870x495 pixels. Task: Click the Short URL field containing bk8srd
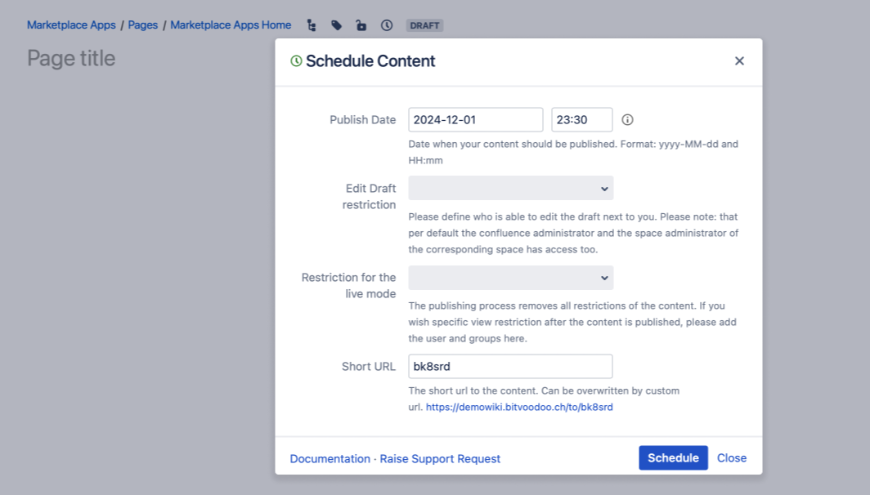(510, 367)
